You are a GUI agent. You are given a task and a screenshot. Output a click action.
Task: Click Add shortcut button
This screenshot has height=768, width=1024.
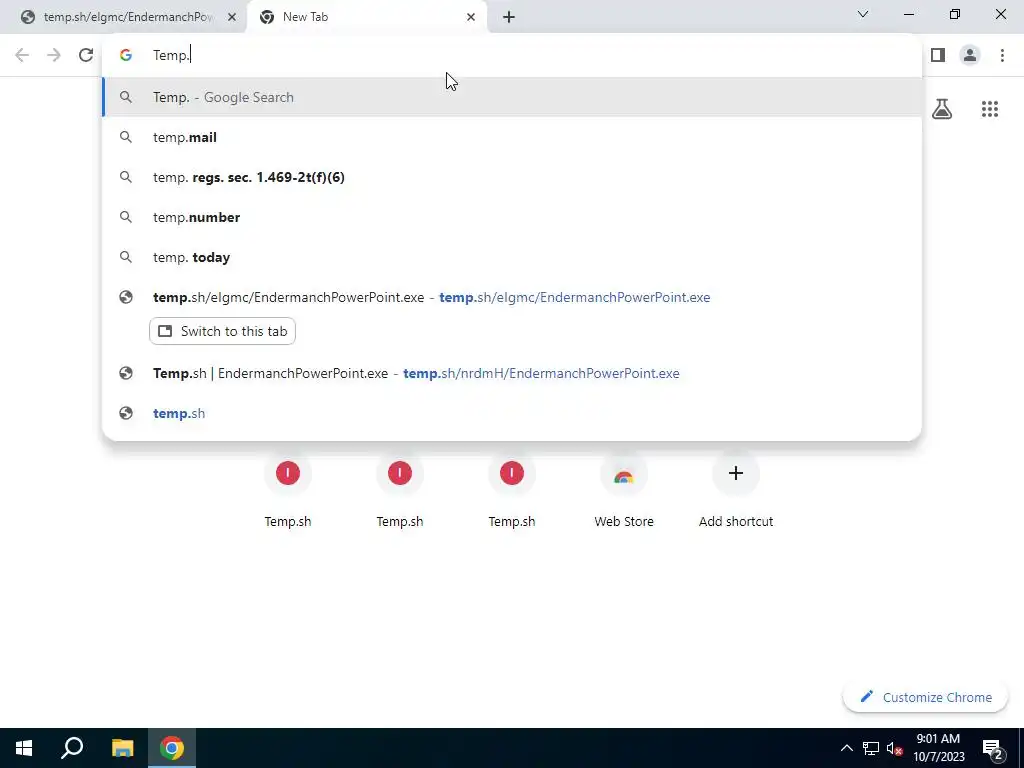736,488
